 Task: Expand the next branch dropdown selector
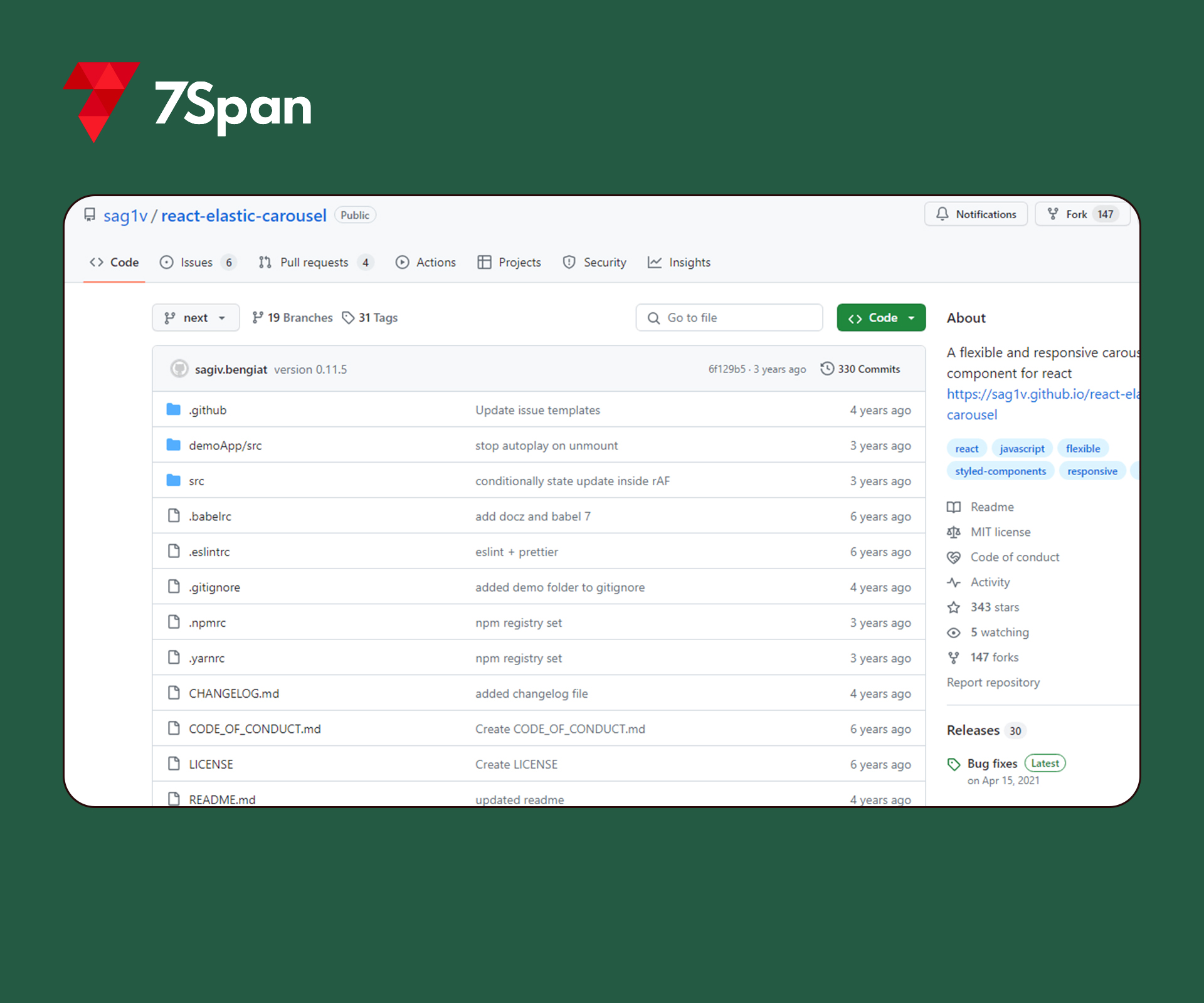(x=192, y=317)
